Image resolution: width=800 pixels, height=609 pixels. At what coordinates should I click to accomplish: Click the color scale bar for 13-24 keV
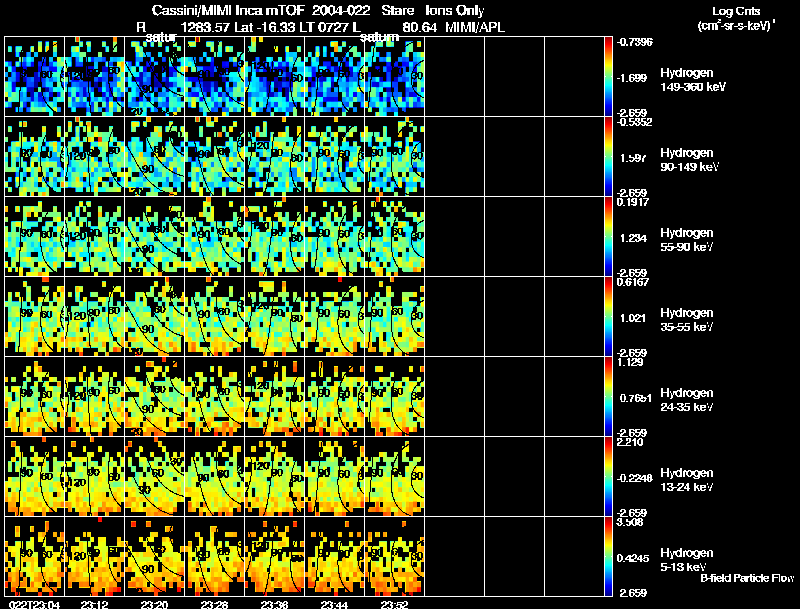point(608,477)
